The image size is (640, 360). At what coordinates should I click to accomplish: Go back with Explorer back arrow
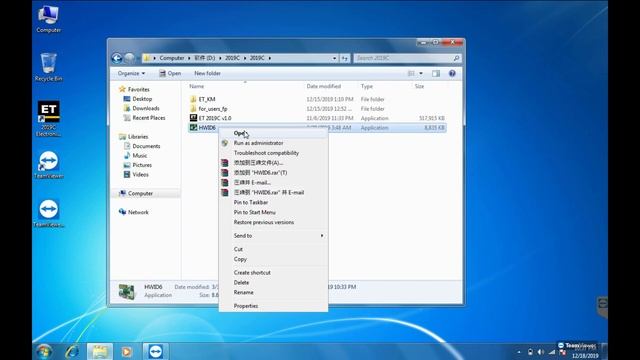(117, 58)
